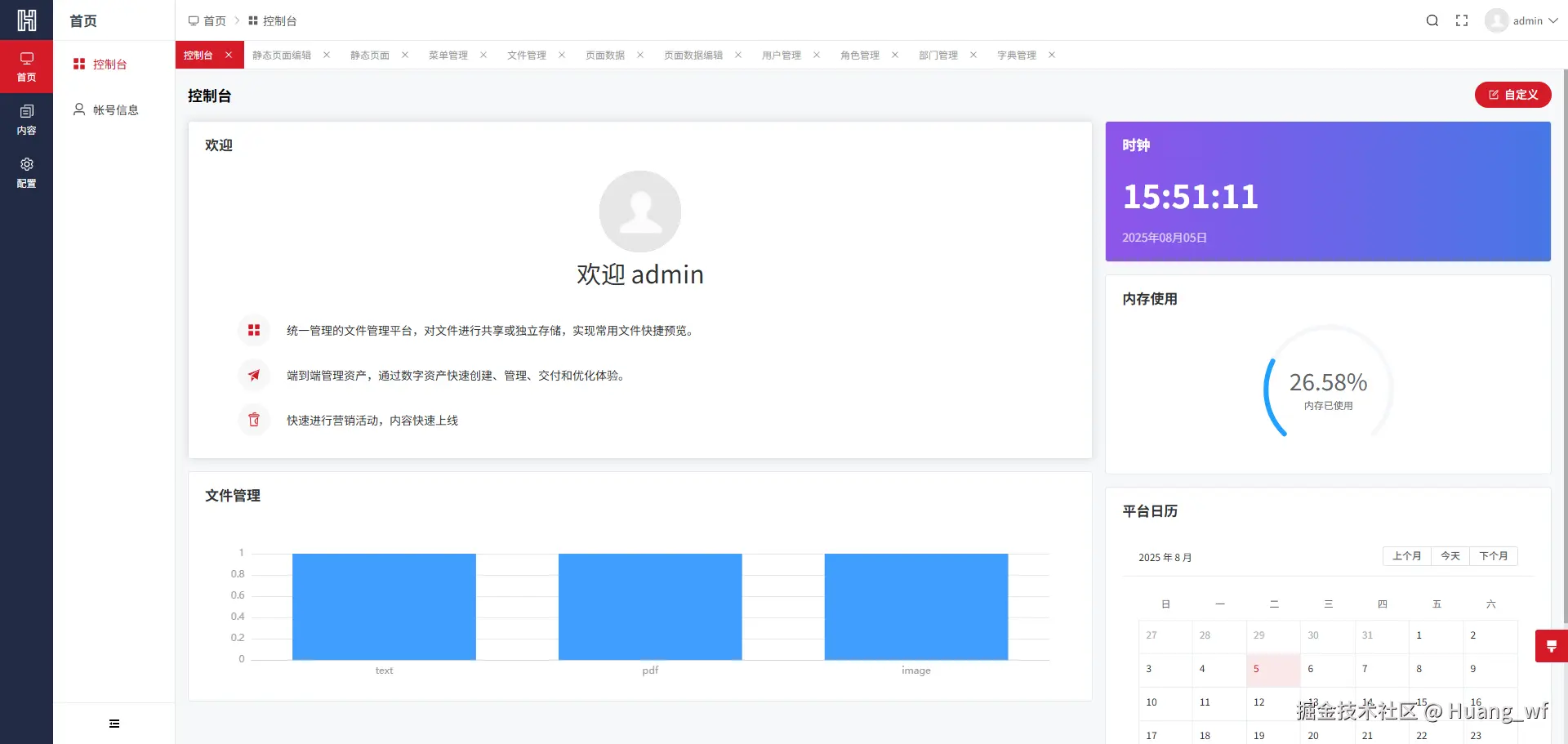Open the 首页 sidebar section

pyautogui.click(x=27, y=66)
